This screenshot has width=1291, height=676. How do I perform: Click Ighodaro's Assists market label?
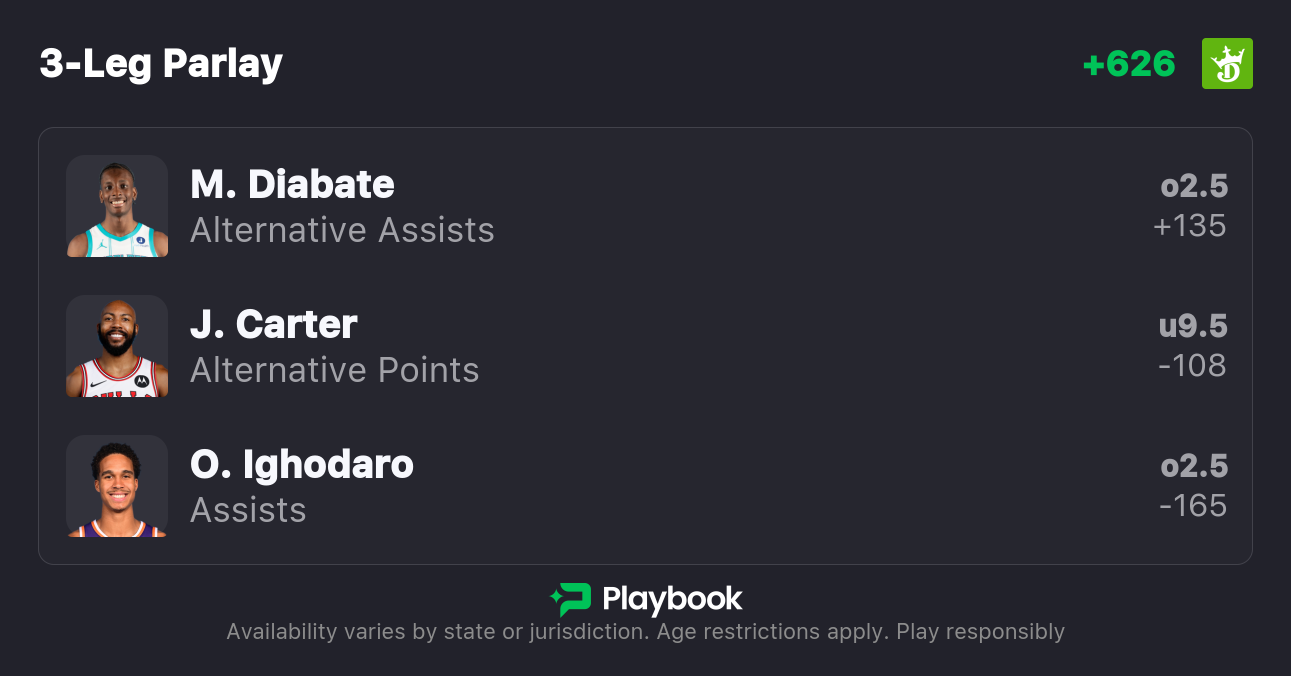click(248, 510)
